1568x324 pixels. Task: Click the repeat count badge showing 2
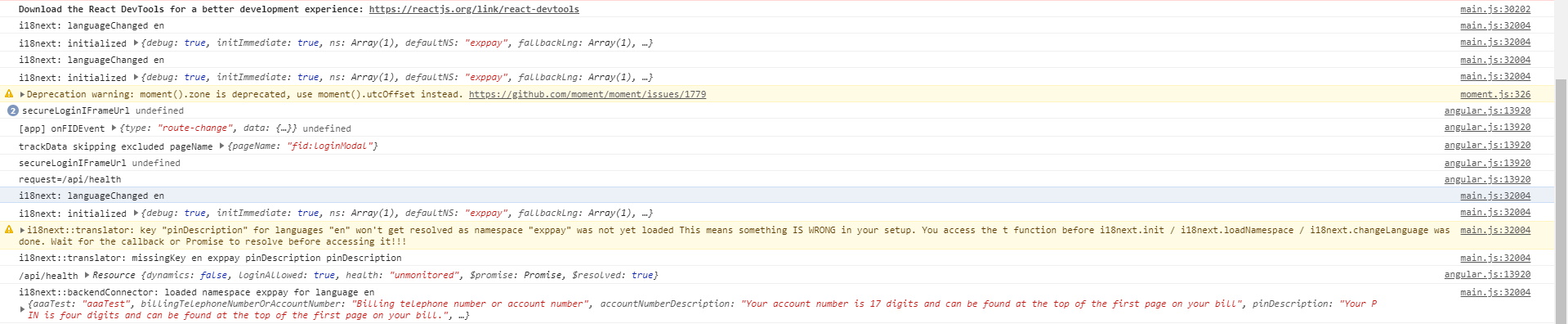pos(12,110)
